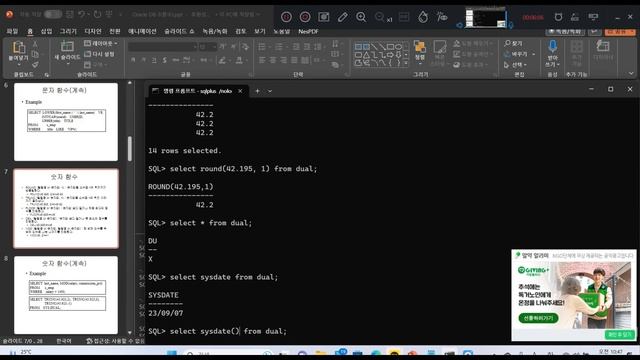Viewport: 640px width, 360px height.
Task: Click the accessibility status in status bar
Action: [x=116, y=341]
